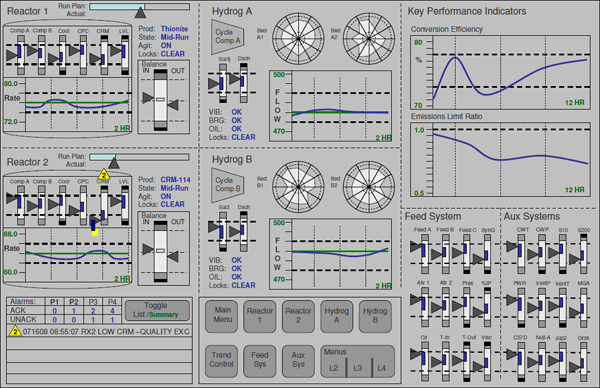
Task: Click Reactor 2 Balance IN arrow
Action: (x=148, y=249)
